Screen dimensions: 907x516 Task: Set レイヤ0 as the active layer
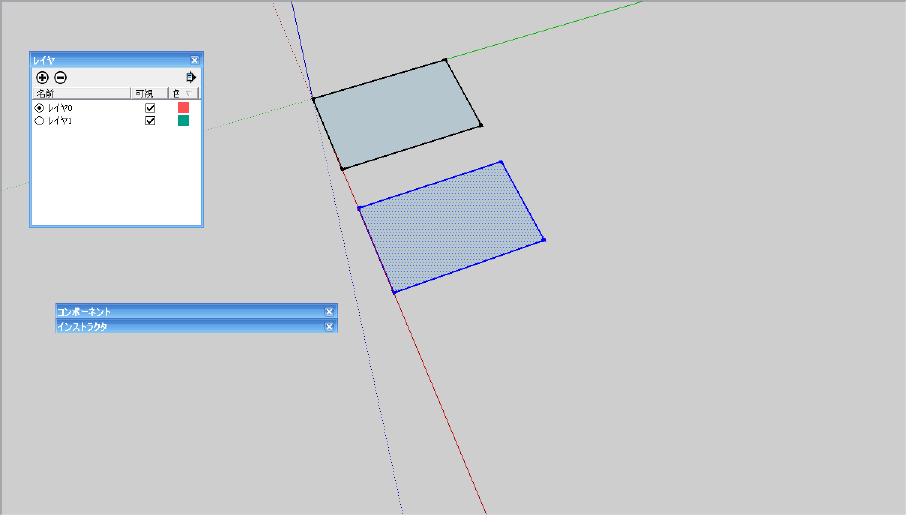(x=39, y=108)
